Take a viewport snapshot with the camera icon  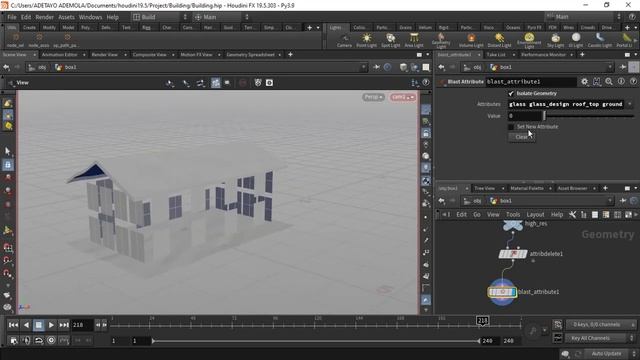coord(269,83)
